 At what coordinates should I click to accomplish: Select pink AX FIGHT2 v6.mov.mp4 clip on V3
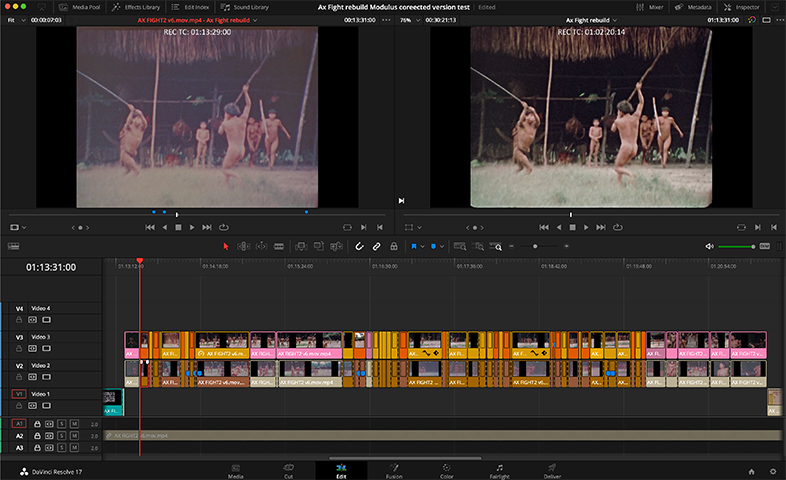pos(309,343)
